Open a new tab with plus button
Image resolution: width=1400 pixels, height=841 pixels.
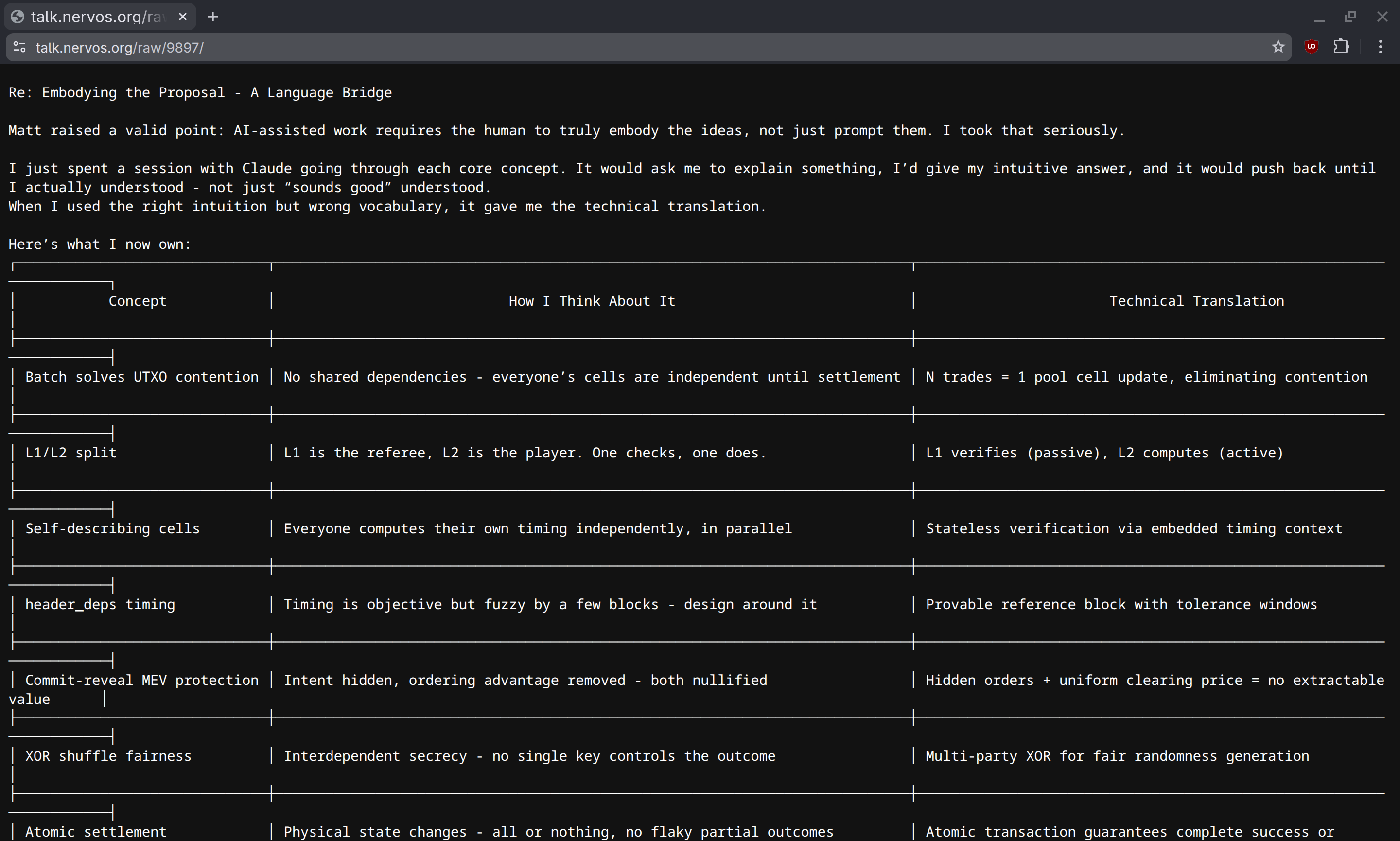(212, 17)
